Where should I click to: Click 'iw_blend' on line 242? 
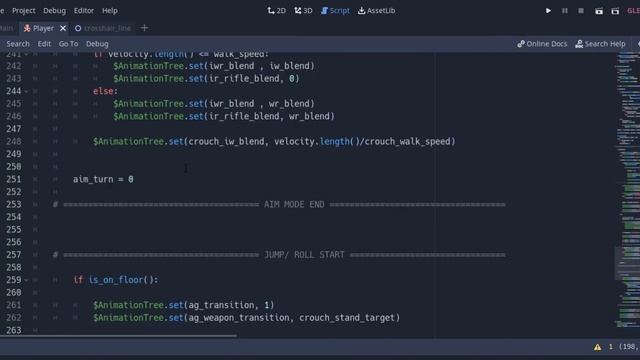pyautogui.click(x=289, y=66)
